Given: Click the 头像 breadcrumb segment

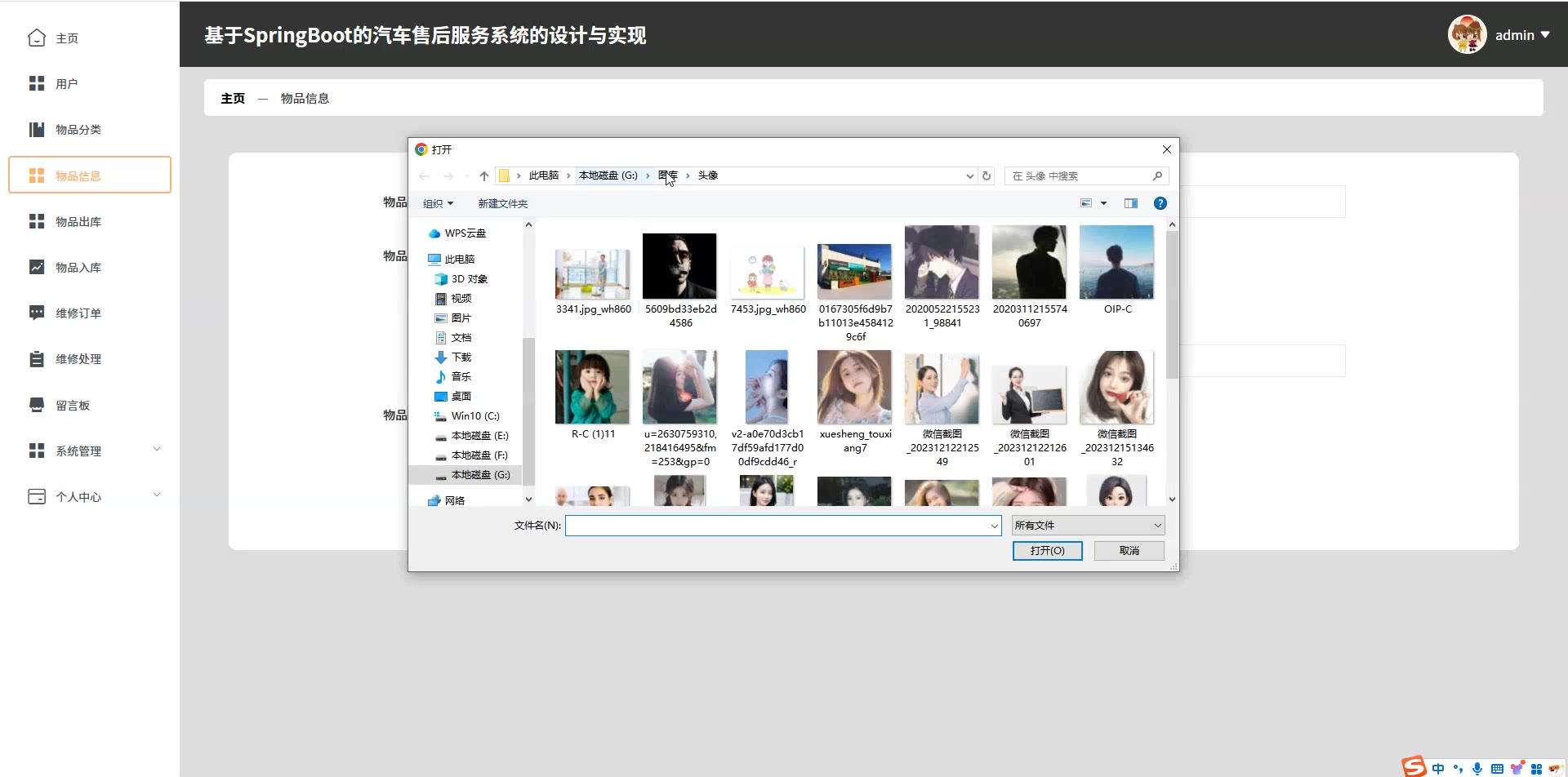Looking at the screenshot, I should pos(708,175).
